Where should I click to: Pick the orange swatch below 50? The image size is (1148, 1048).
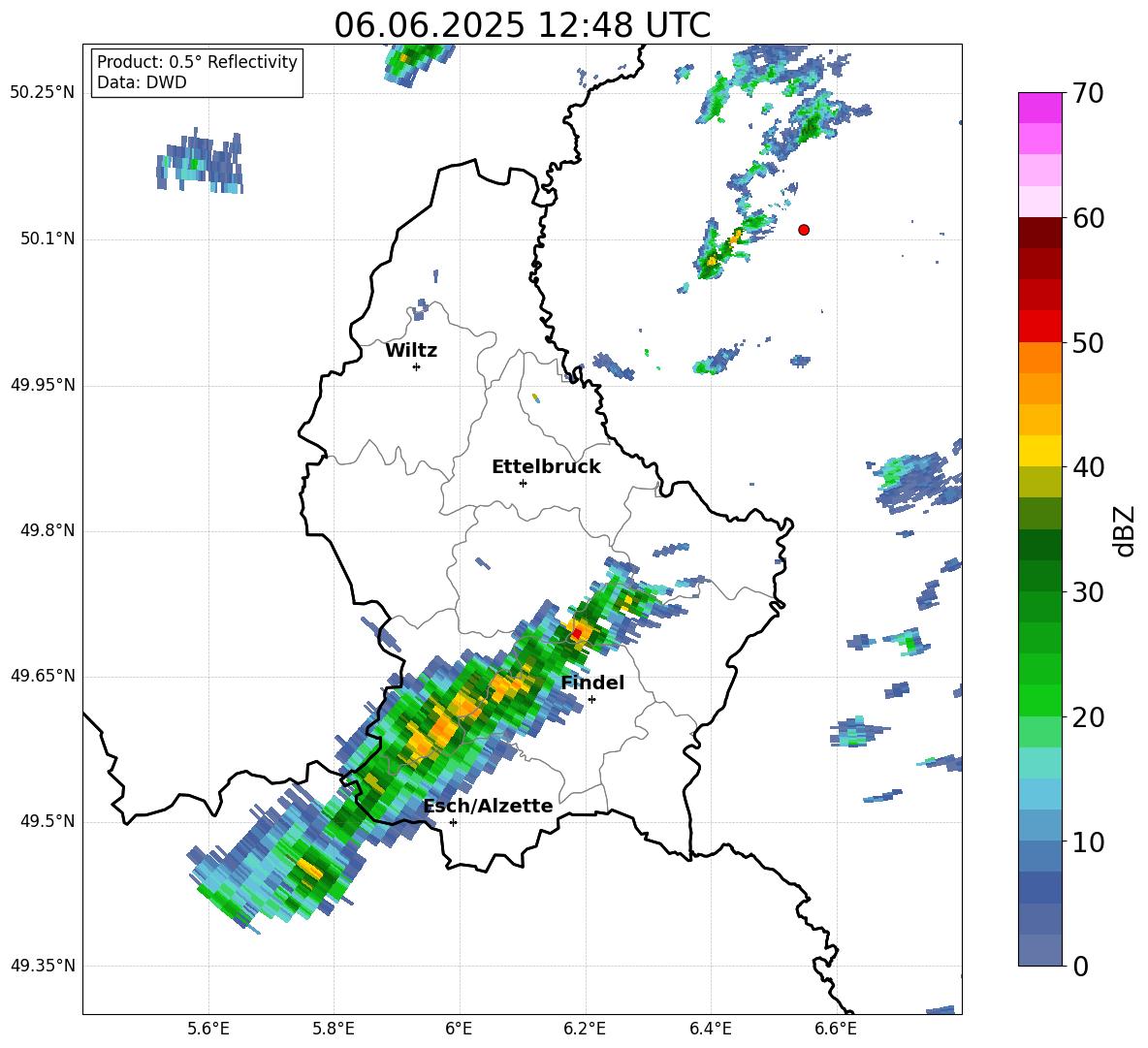(x=1039, y=357)
